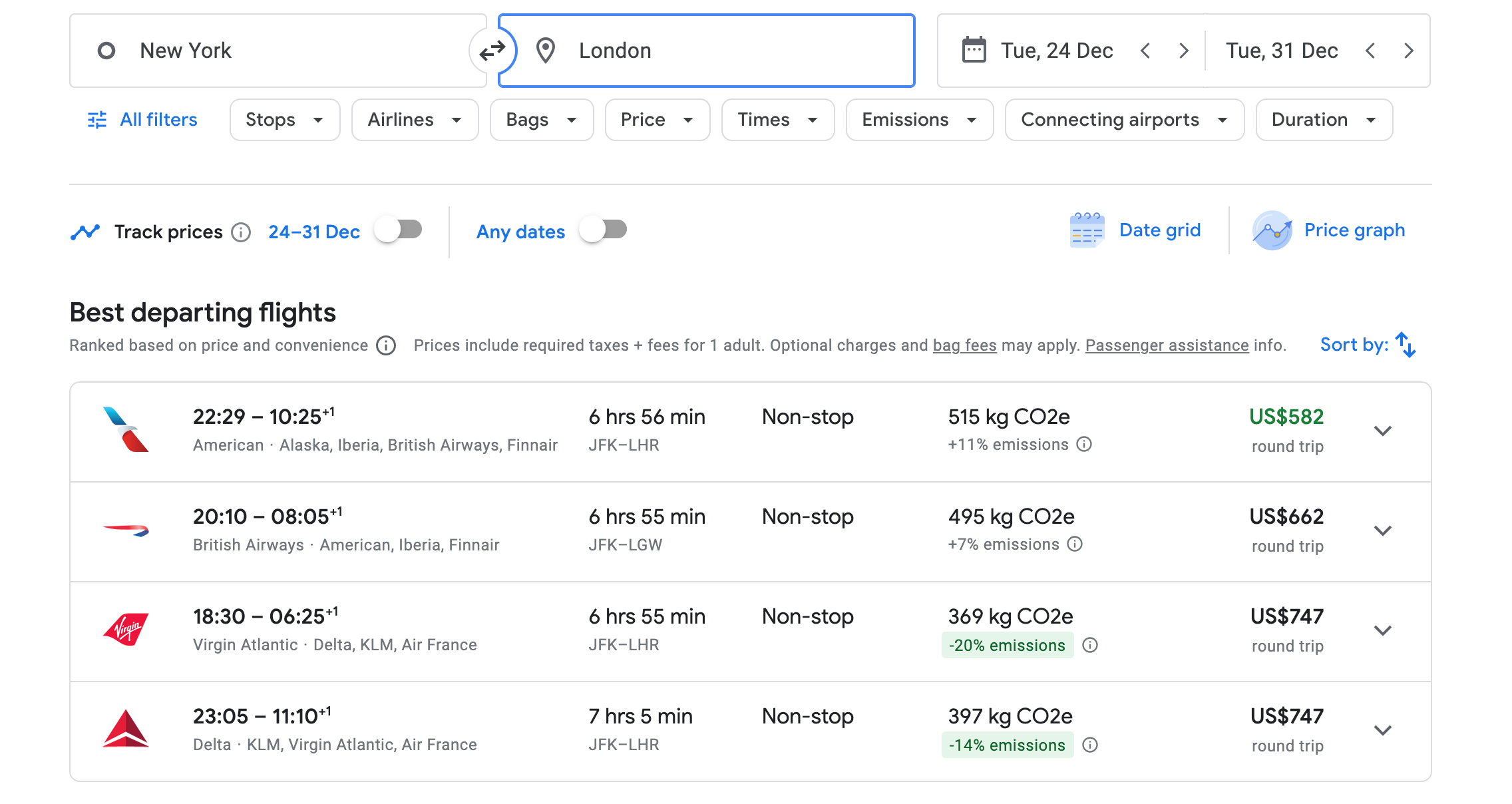The image size is (1512, 804).
Task: Swap origin and destination cities
Action: pyautogui.click(x=492, y=51)
